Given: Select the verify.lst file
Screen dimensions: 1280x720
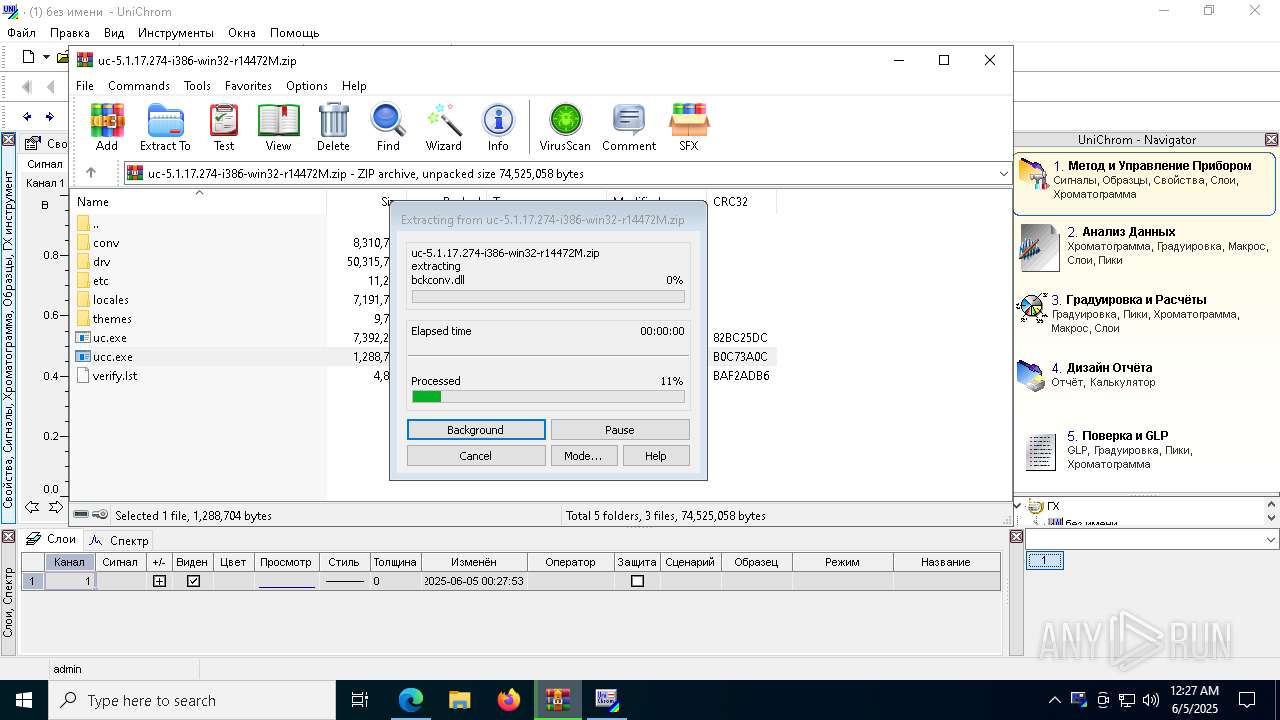Looking at the screenshot, I should [x=115, y=376].
